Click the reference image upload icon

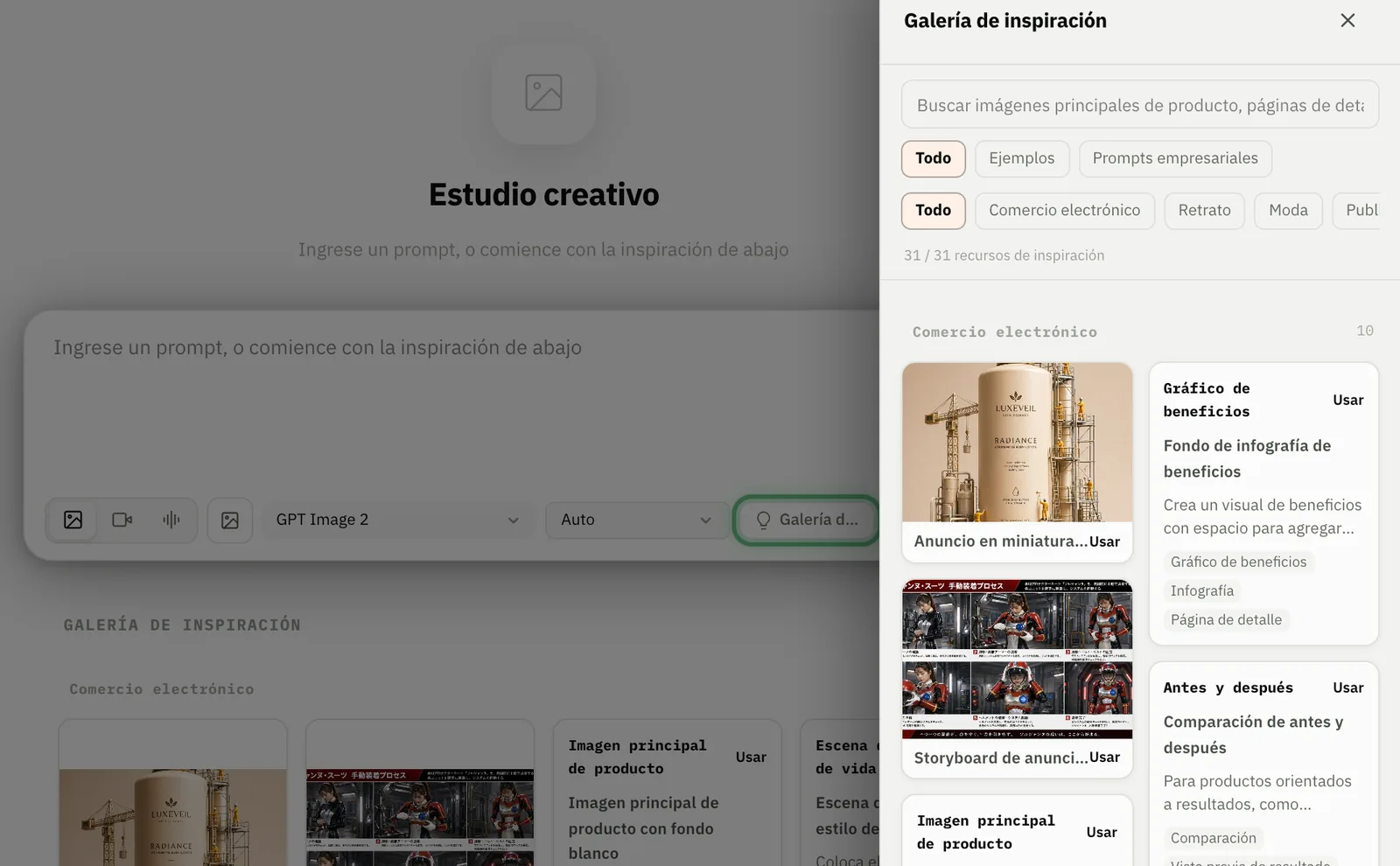[x=230, y=520]
